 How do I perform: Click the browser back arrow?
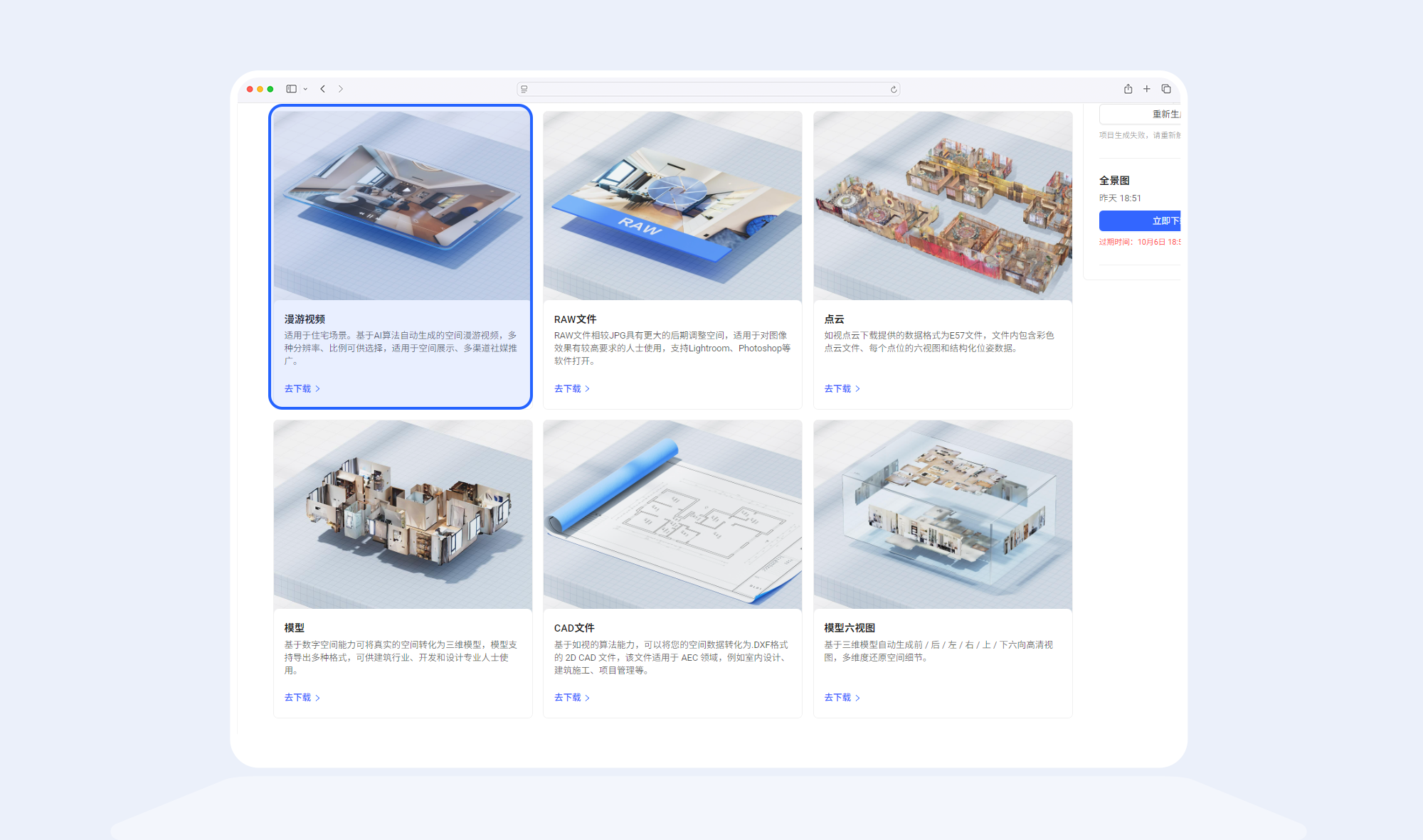[323, 89]
